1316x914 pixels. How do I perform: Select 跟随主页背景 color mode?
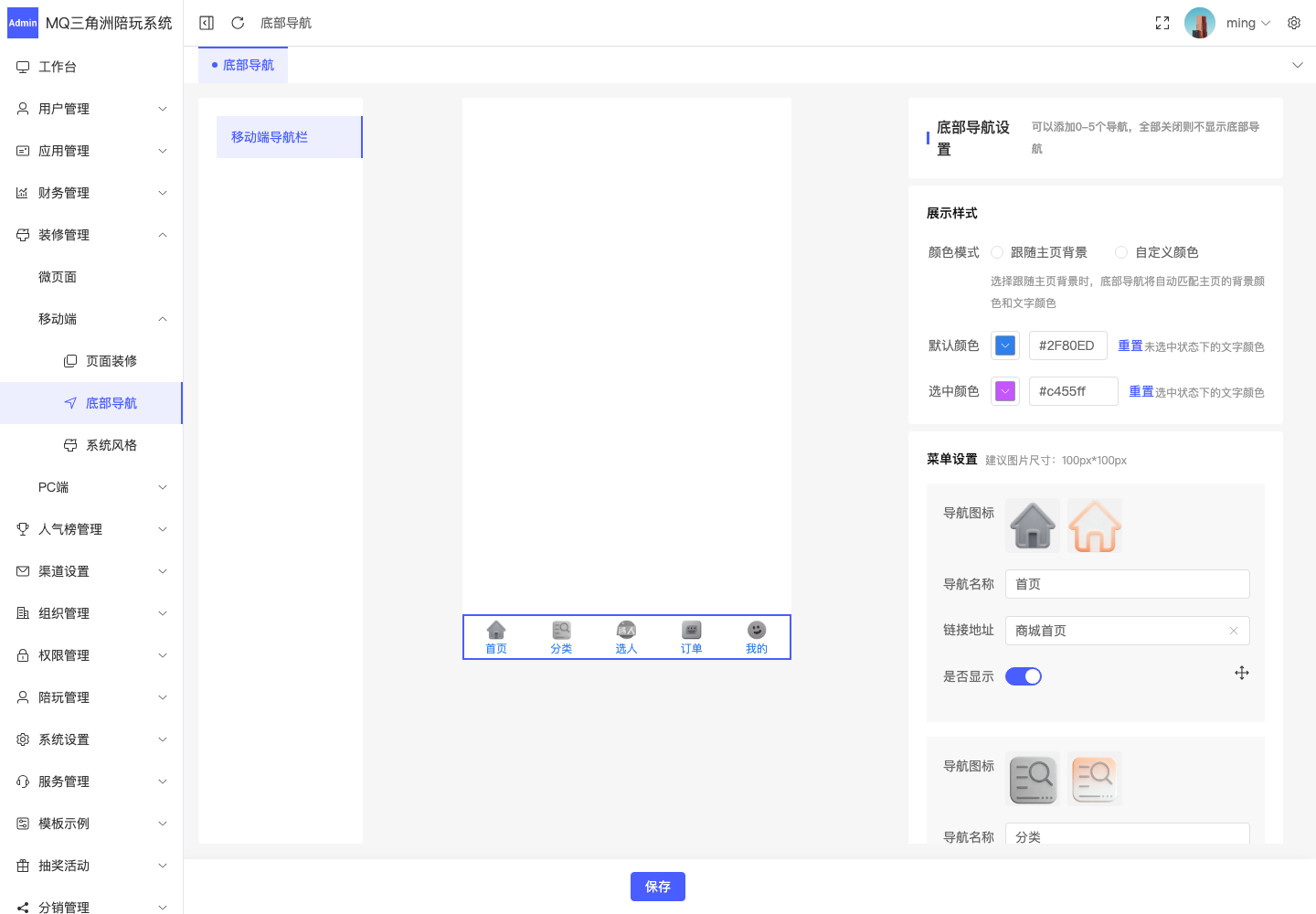point(997,252)
